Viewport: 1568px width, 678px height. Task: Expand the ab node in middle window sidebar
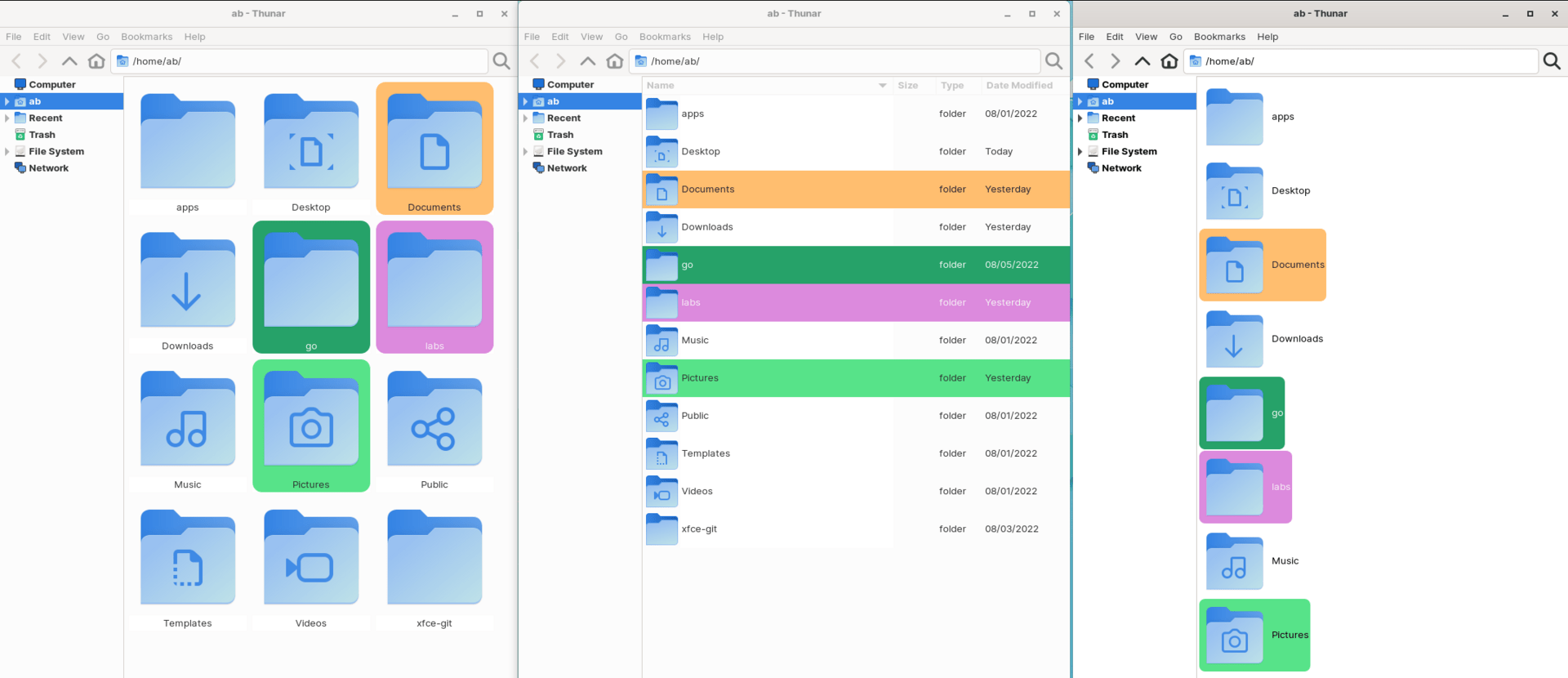point(526,101)
